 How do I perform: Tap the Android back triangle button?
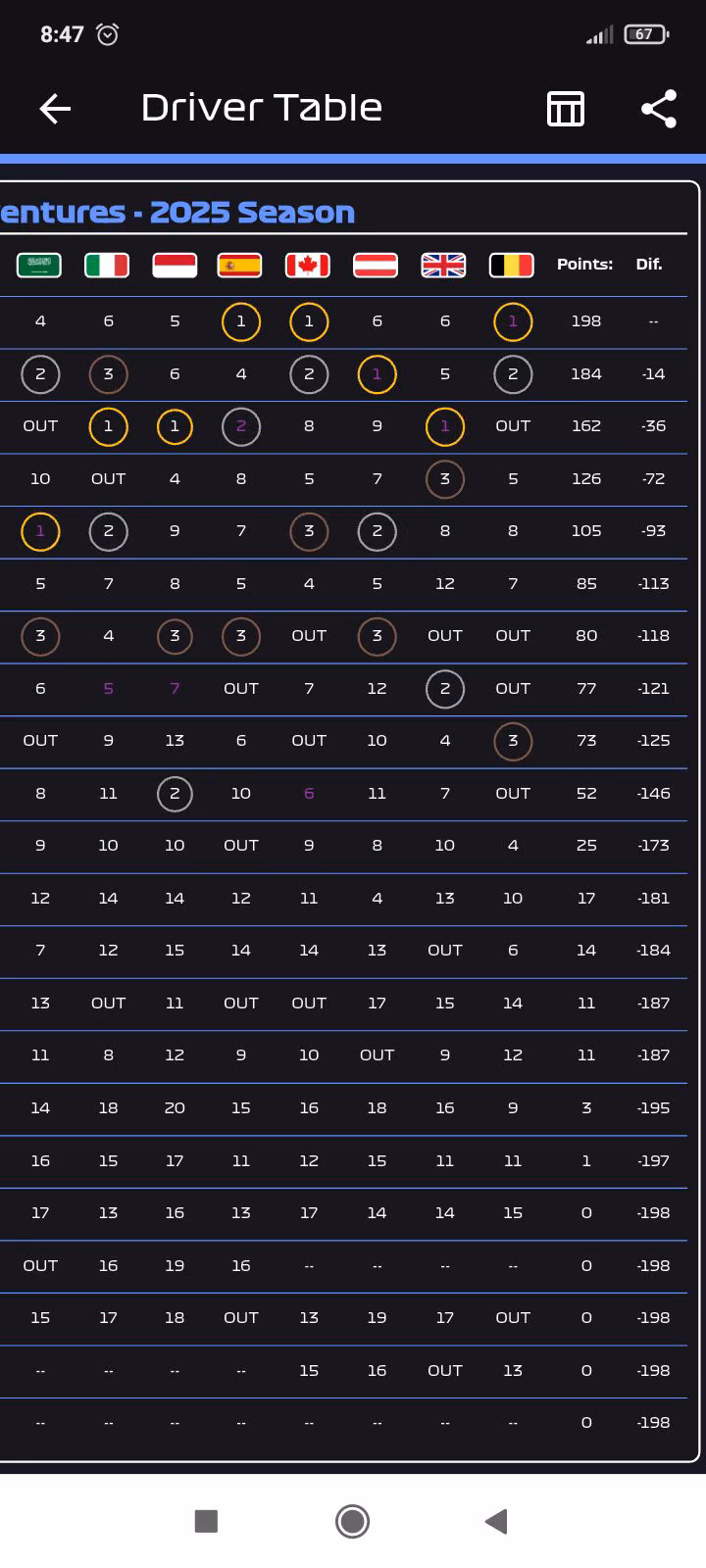click(496, 1521)
